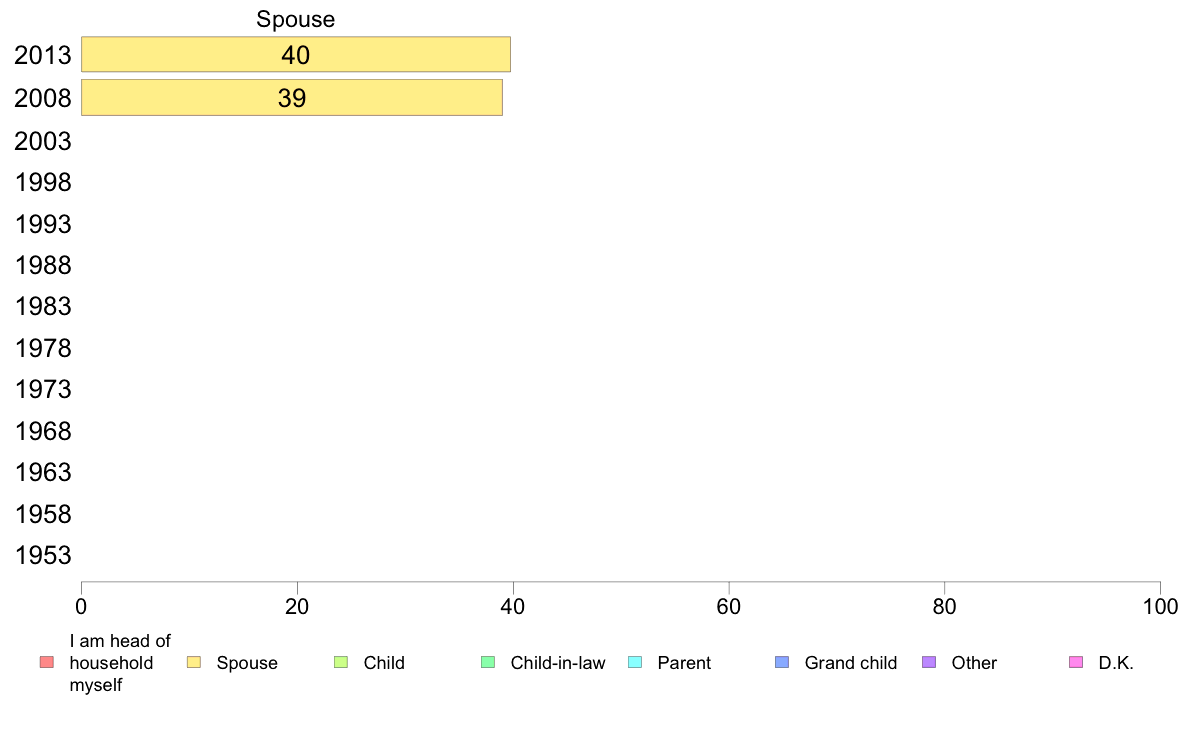Image resolution: width=1188 pixels, height=736 pixels.
Task: Click the Spouse column header above the bars
Action: tap(296, 19)
